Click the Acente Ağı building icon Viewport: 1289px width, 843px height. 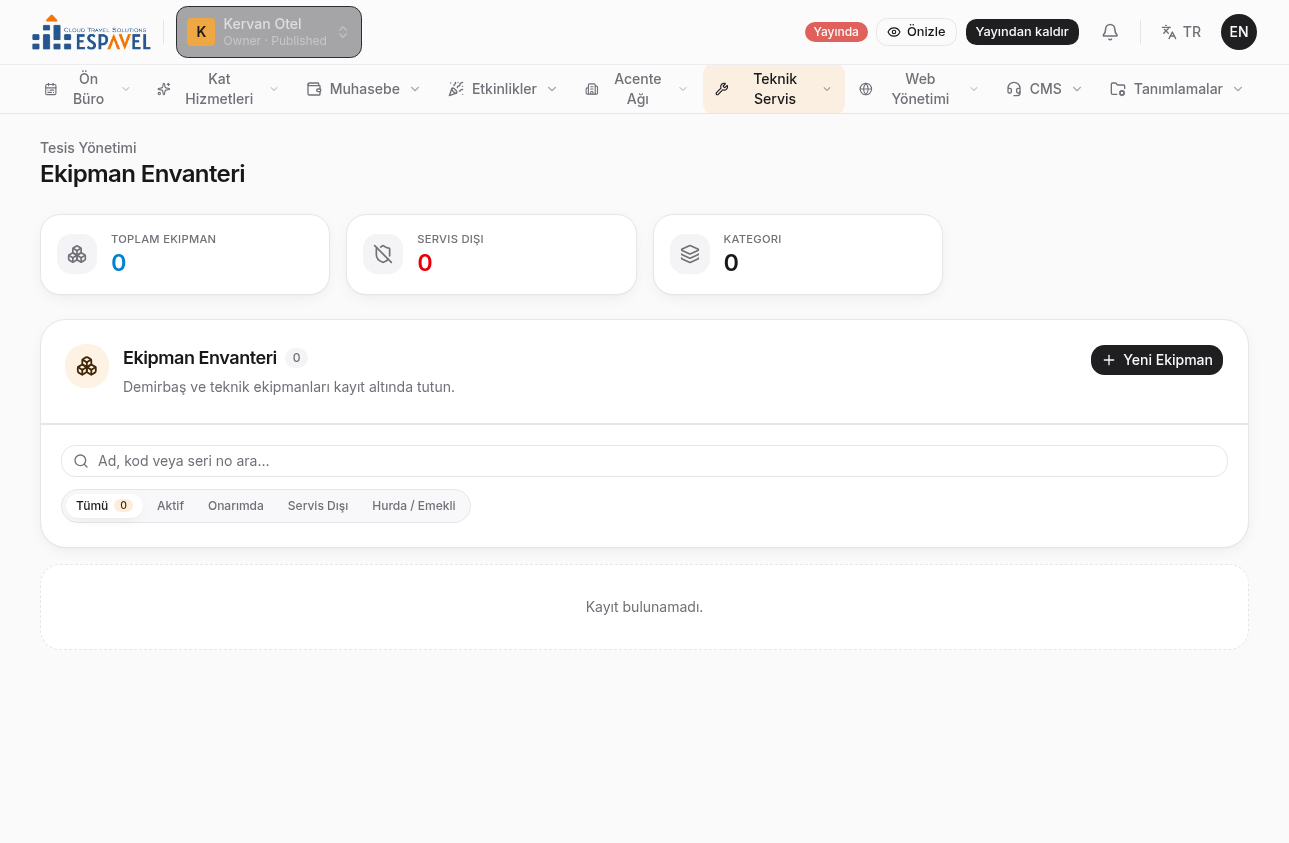592,89
